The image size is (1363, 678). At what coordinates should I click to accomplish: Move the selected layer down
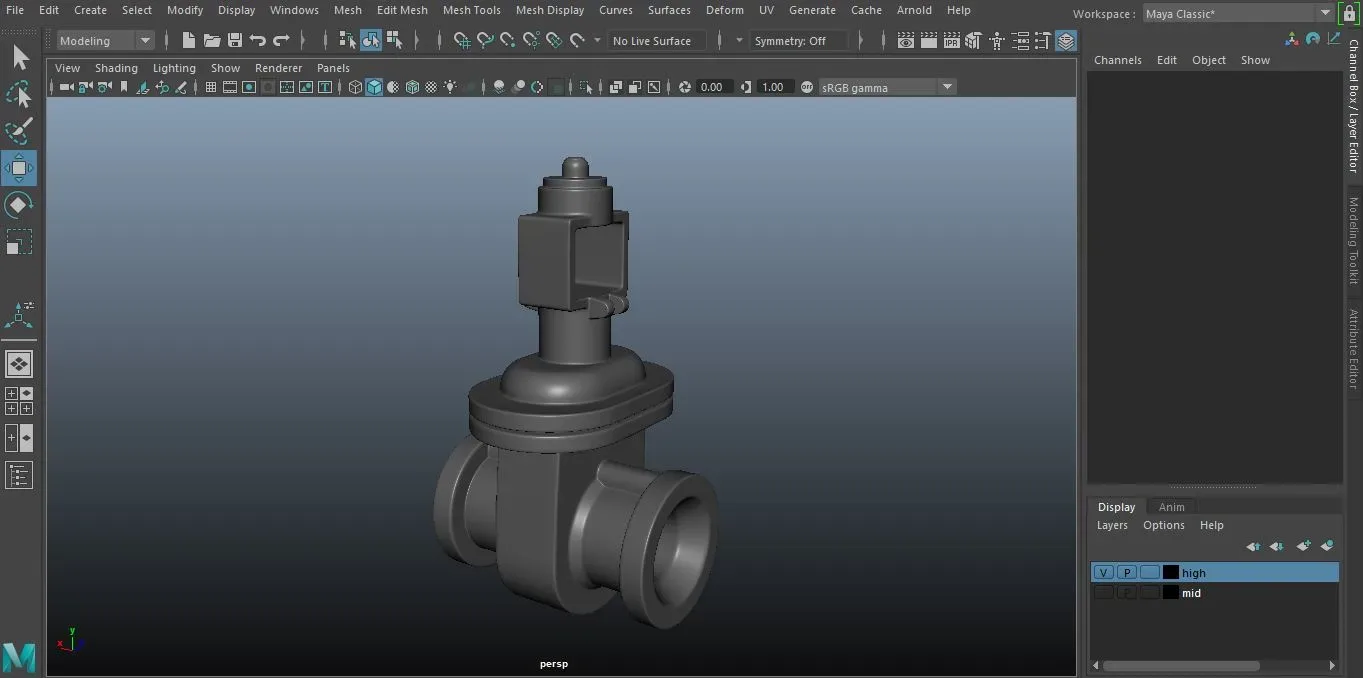[x=1276, y=546]
